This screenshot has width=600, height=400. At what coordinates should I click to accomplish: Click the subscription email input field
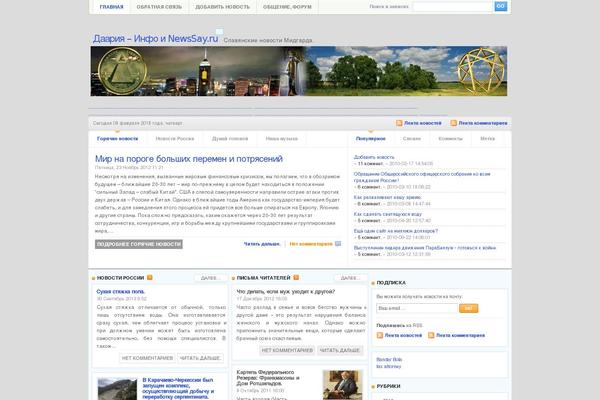(x=417, y=308)
